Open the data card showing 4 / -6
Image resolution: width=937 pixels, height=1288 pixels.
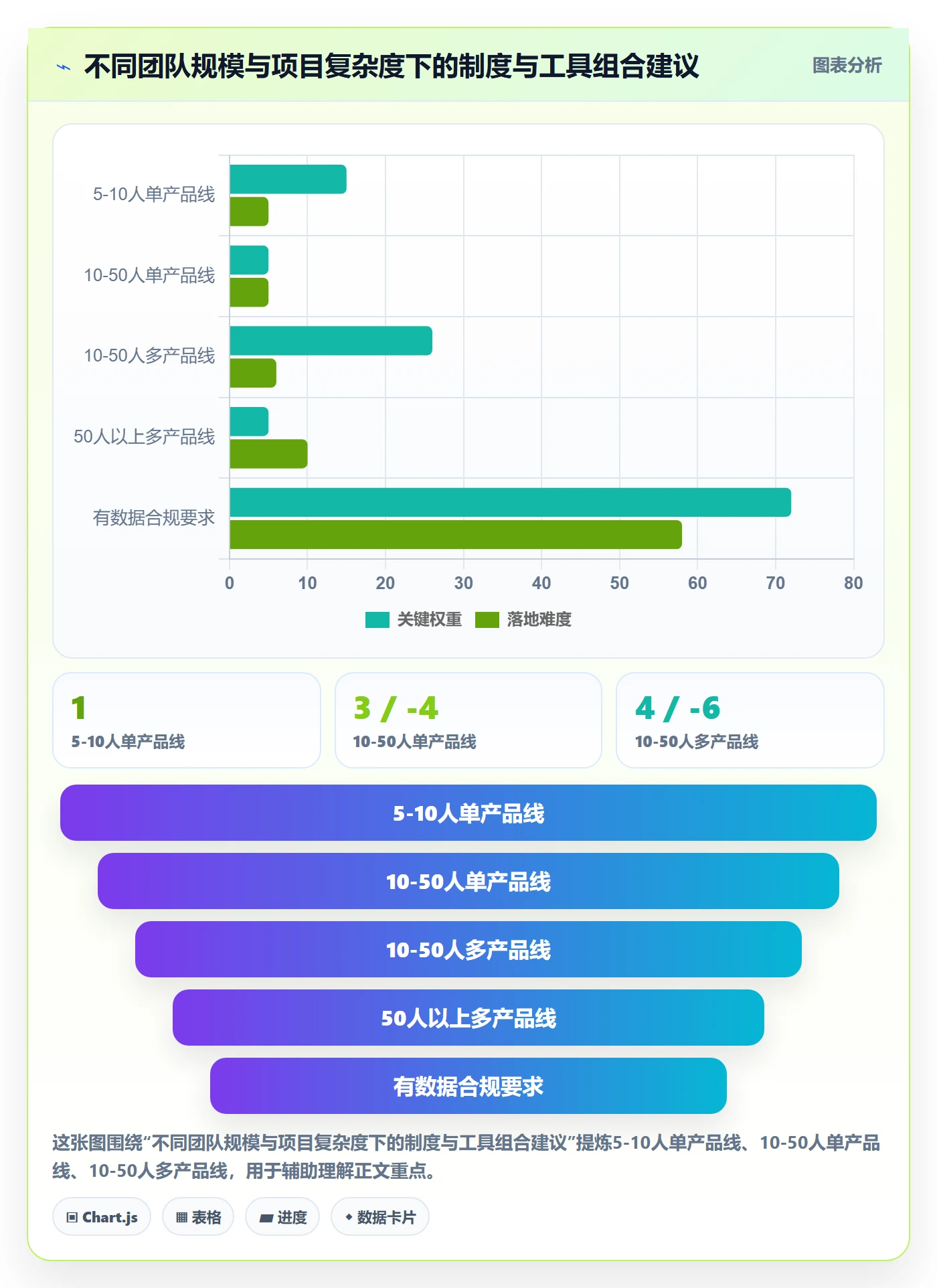(x=750, y=720)
